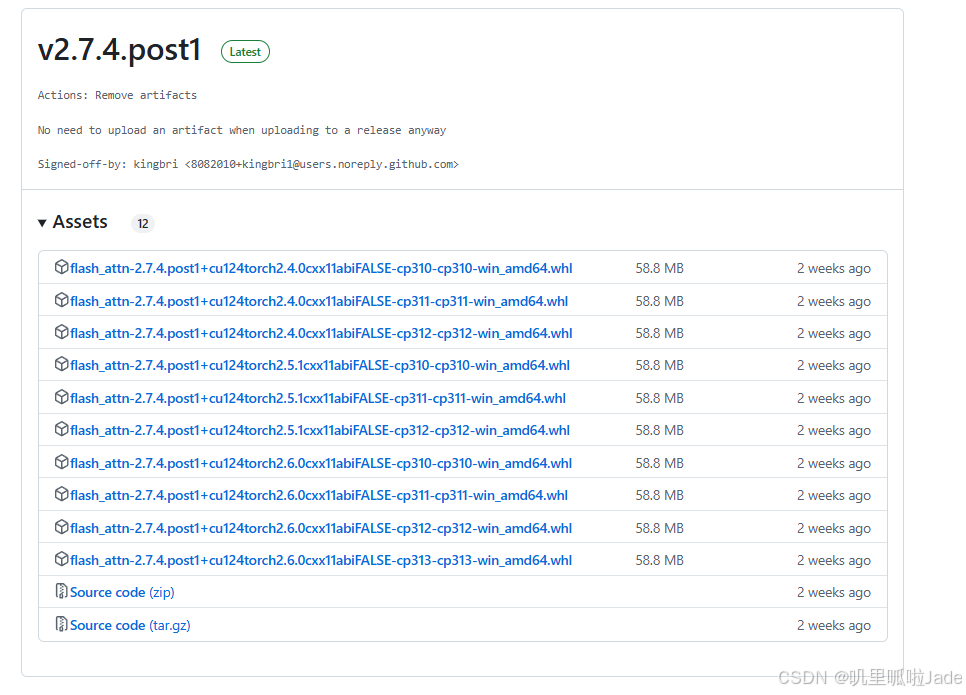This screenshot has width=966, height=695.
Task: Download torch2.4.0 cp311 win_amd64 wheel
Action: (x=319, y=301)
